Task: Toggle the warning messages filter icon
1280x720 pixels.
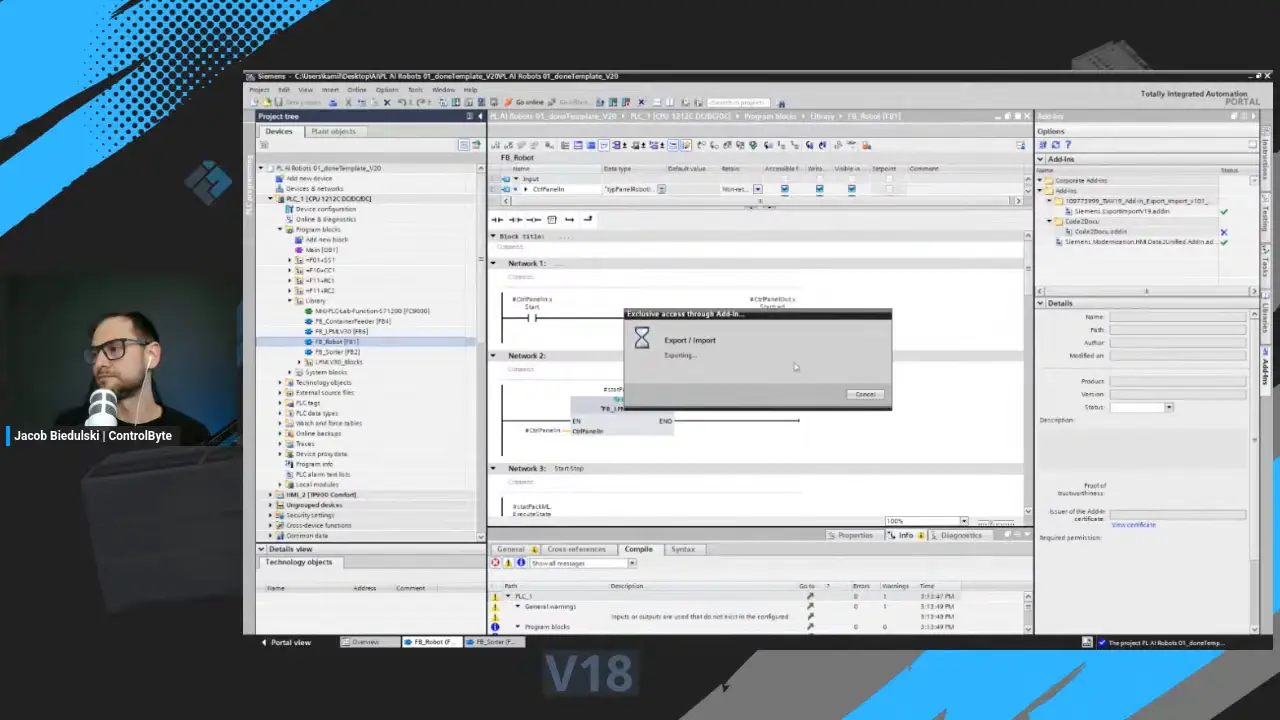Action: pyautogui.click(x=508, y=563)
